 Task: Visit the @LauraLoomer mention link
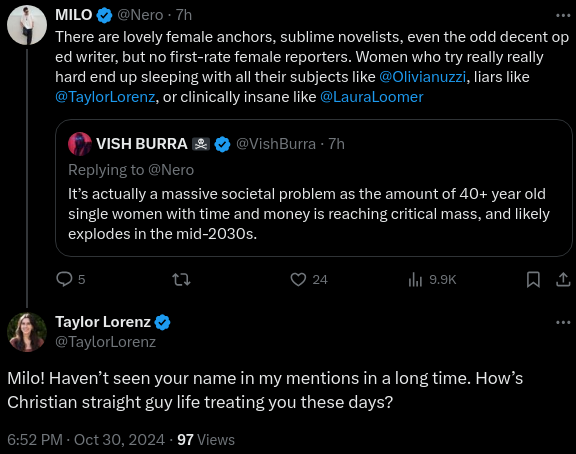pyautogui.click(x=372, y=97)
